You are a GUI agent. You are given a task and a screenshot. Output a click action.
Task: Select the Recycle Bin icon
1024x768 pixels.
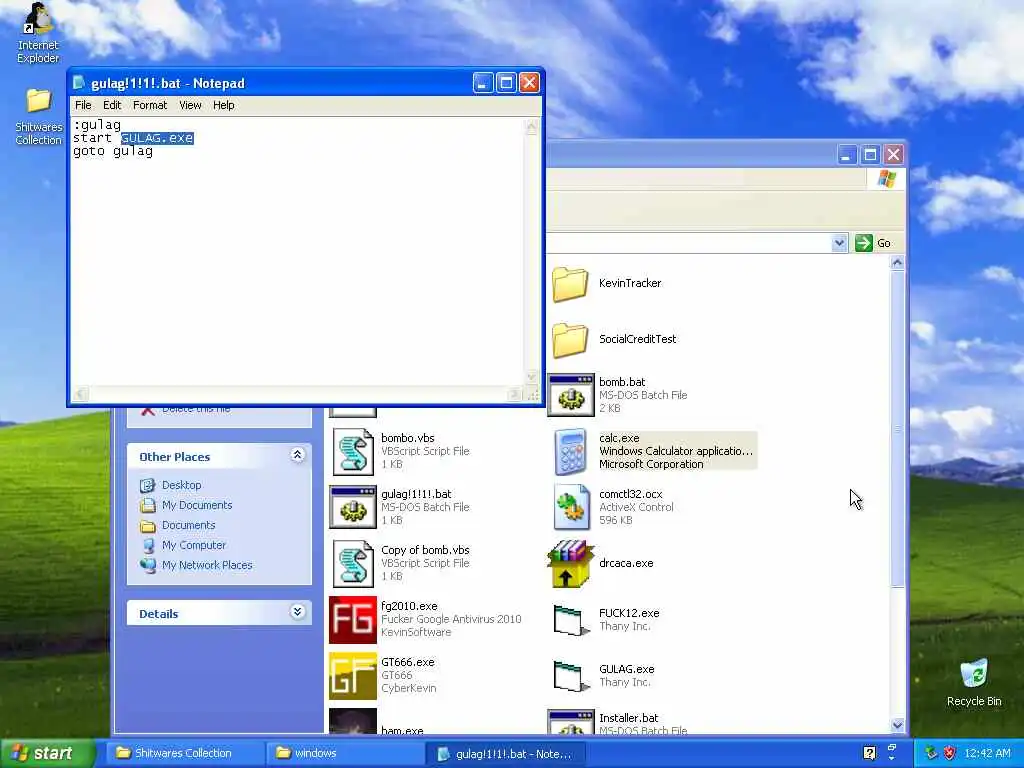pyautogui.click(x=974, y=682)
